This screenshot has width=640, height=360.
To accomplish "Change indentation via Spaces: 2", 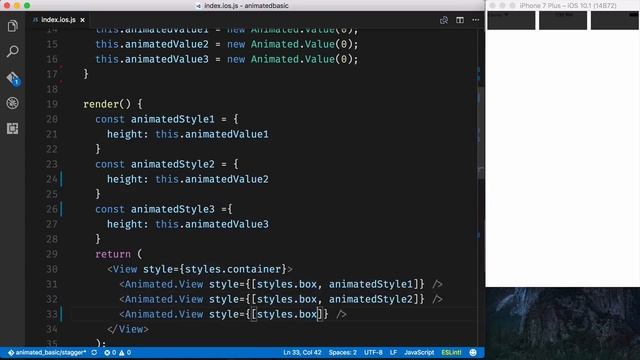I will [342, 352].
